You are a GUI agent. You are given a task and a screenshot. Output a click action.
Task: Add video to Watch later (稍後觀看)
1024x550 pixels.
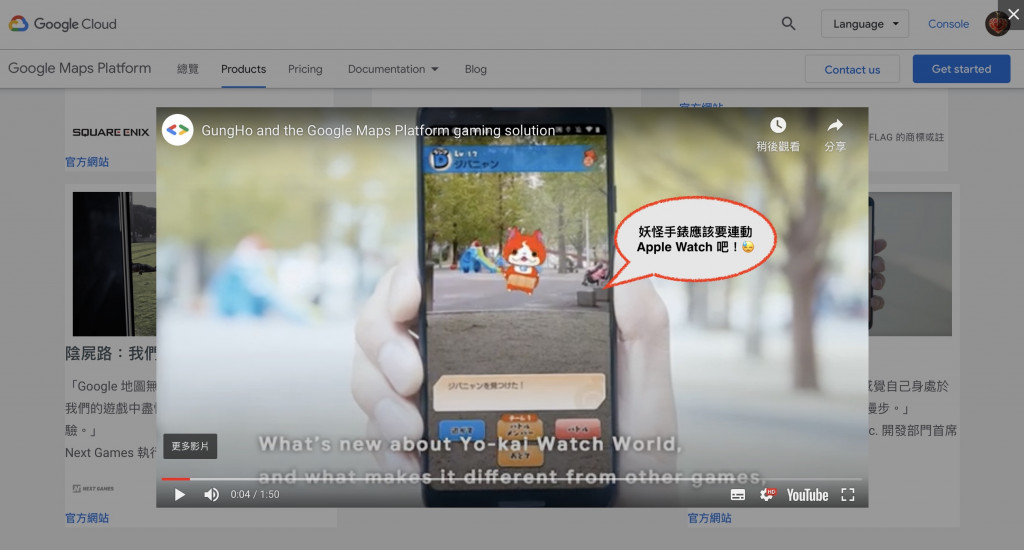coord(778,135)
